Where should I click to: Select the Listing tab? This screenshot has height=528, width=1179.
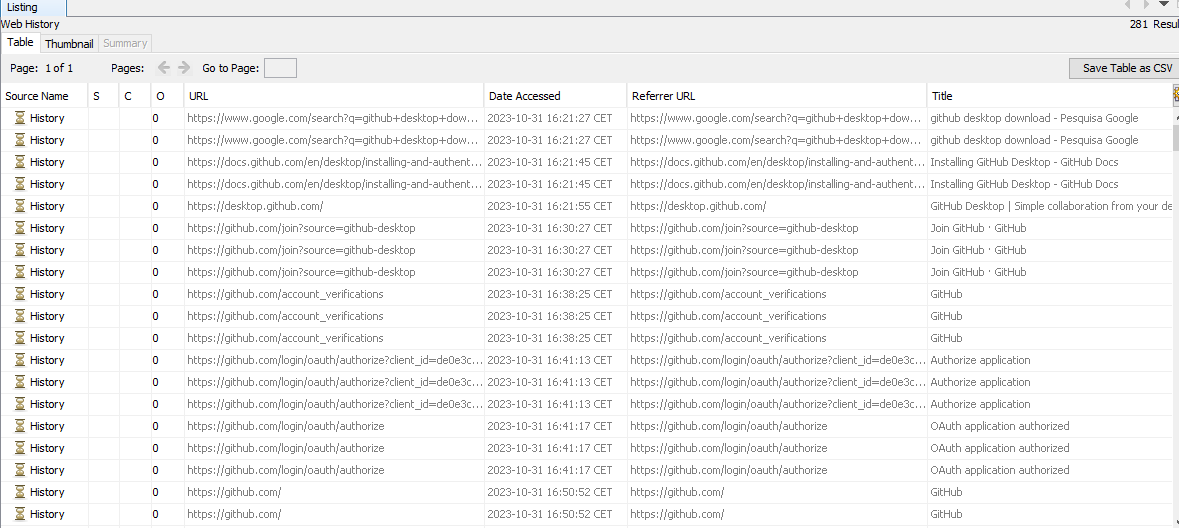point(22,7)
